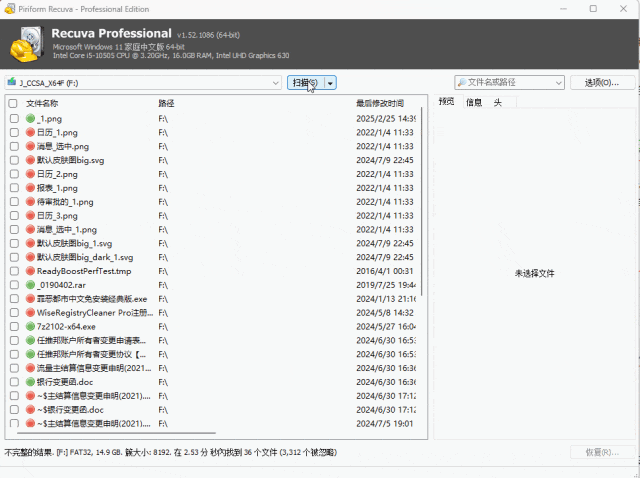The height and width of the screenshot is (478, 640).
Task: Click the red status dot of 日历_1.png
Action: [x=30, y=133]
